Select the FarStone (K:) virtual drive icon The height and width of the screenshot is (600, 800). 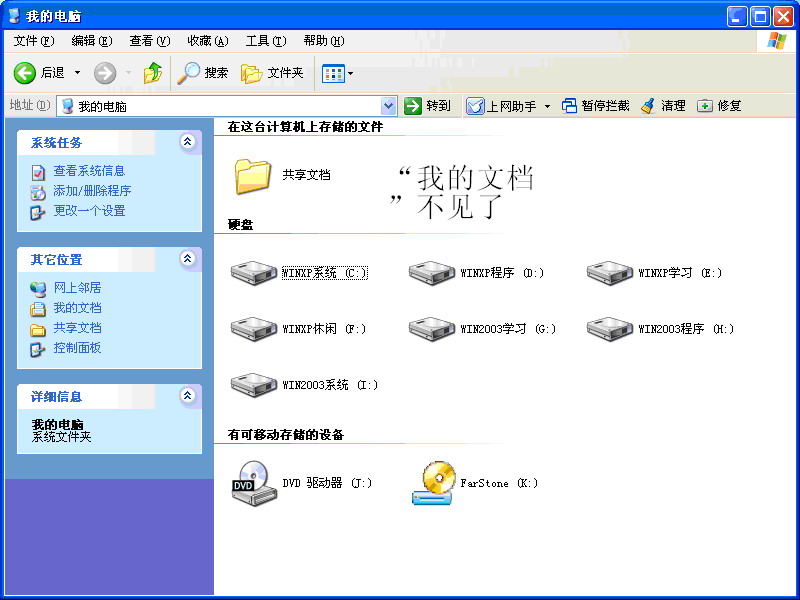[434, 484]
